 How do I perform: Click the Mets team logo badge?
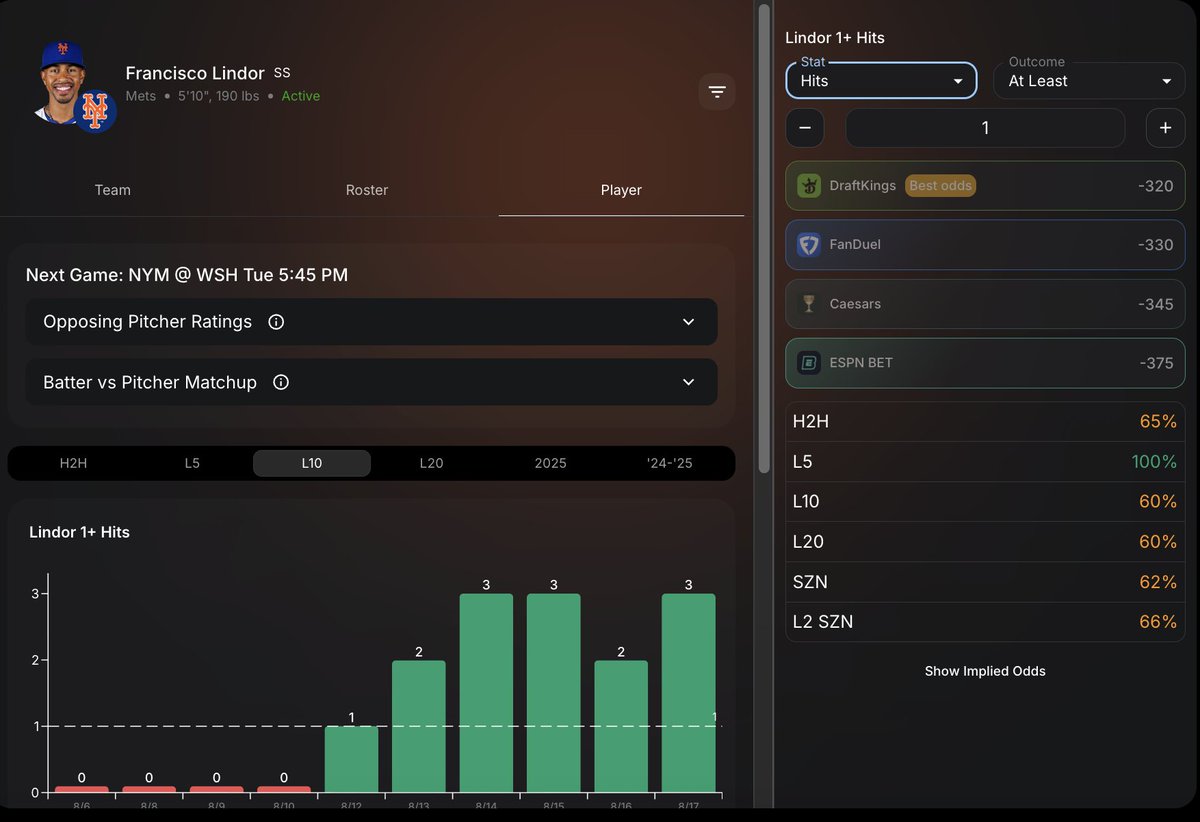click(95, 111)
